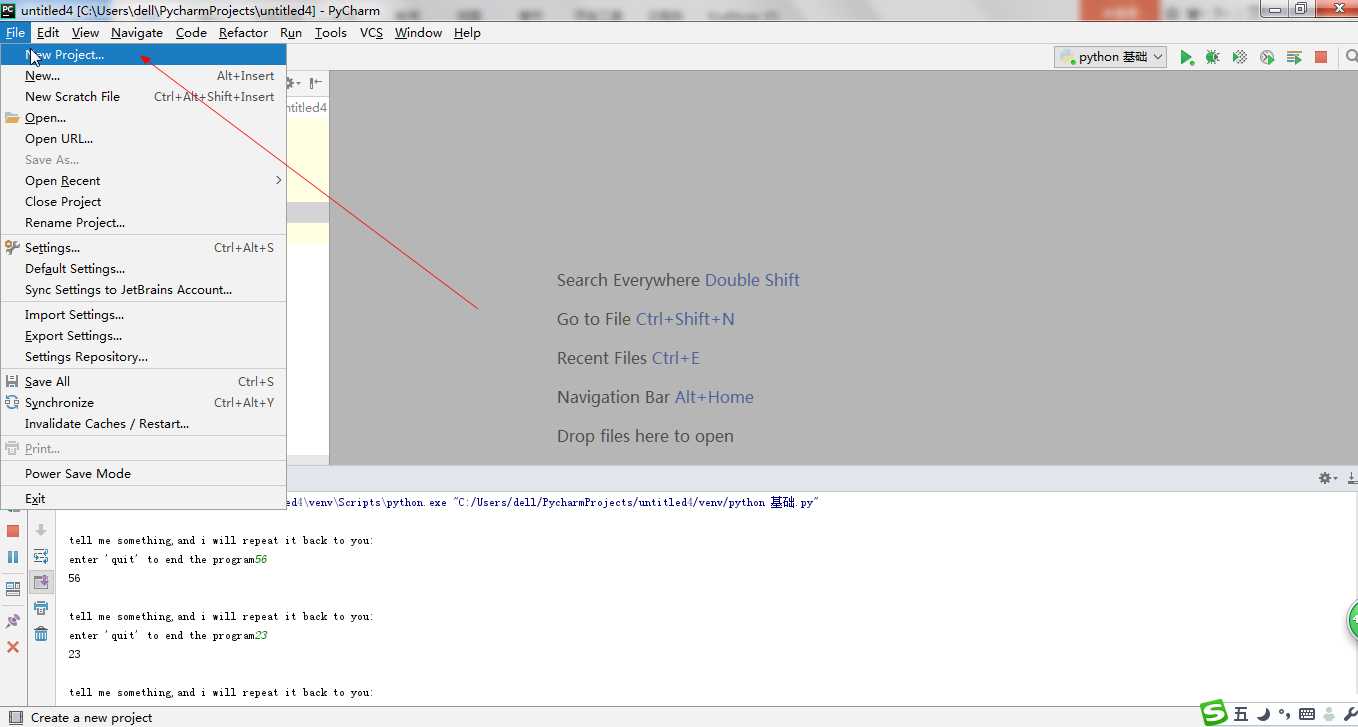Open the Navigate menu

137,33
